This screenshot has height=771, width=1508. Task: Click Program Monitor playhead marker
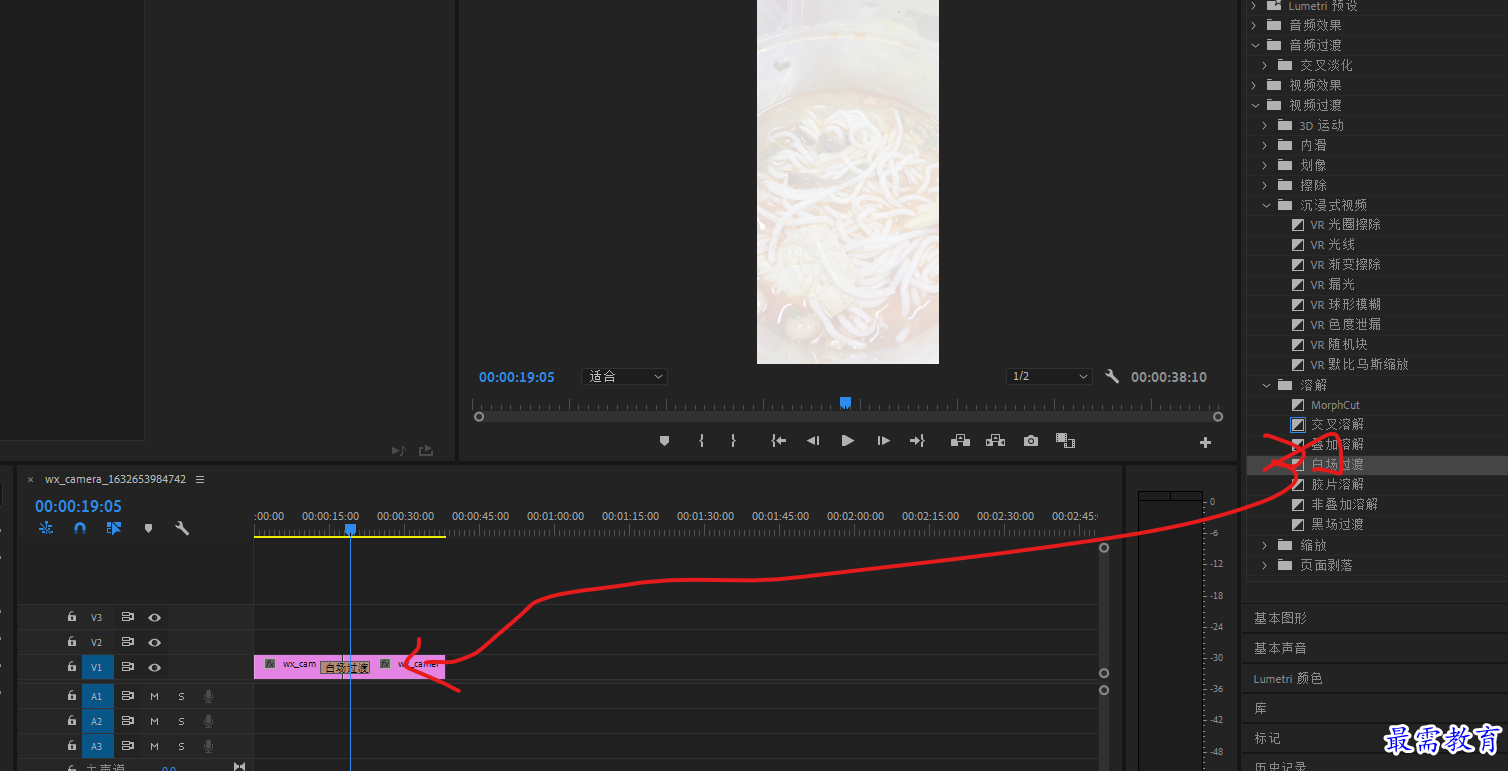click(845, 403)
